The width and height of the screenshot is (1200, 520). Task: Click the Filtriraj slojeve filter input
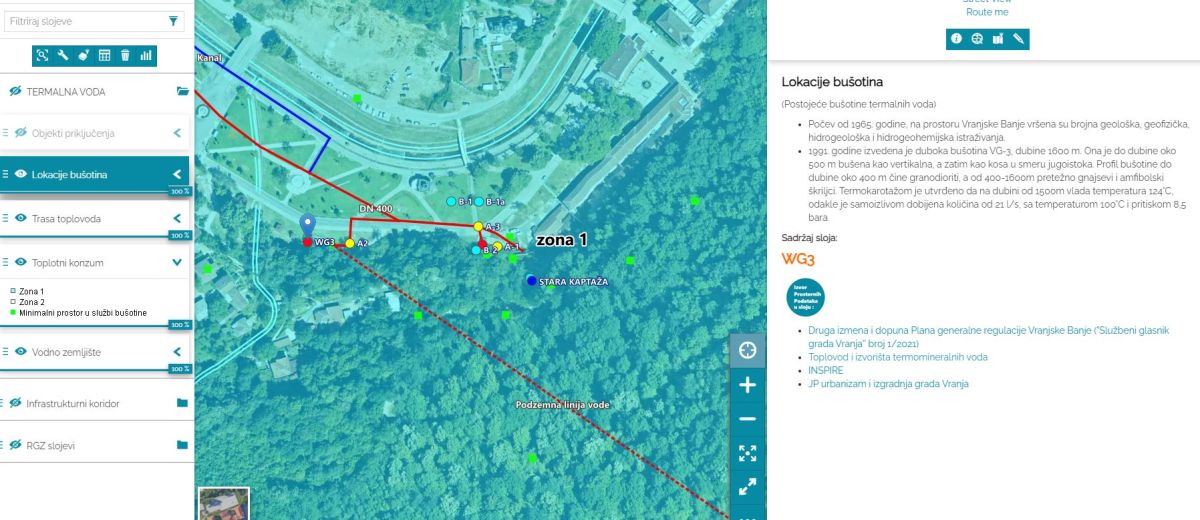(84, 21)
